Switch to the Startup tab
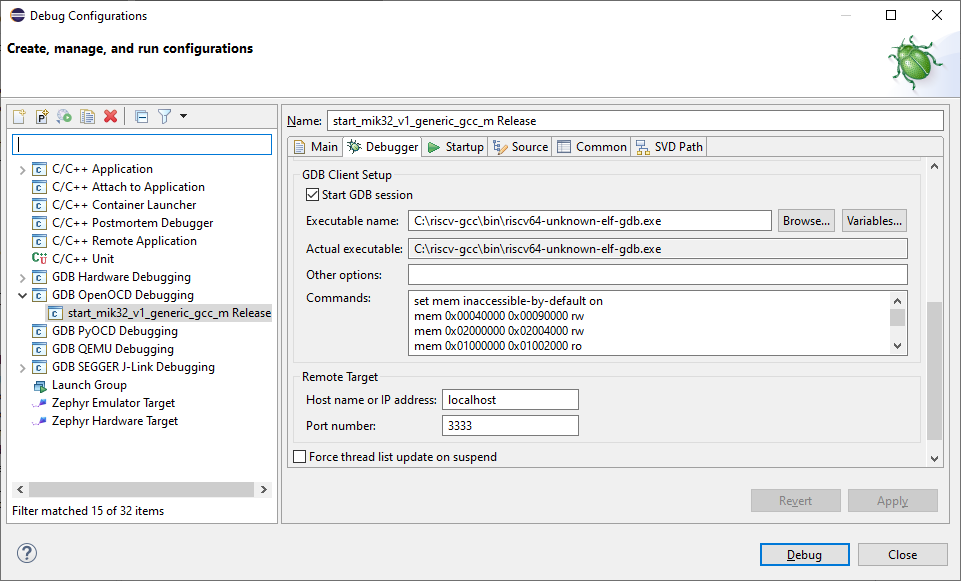Image resolution: width=961 pixels, height=581 pixels. tap(455, 147)
